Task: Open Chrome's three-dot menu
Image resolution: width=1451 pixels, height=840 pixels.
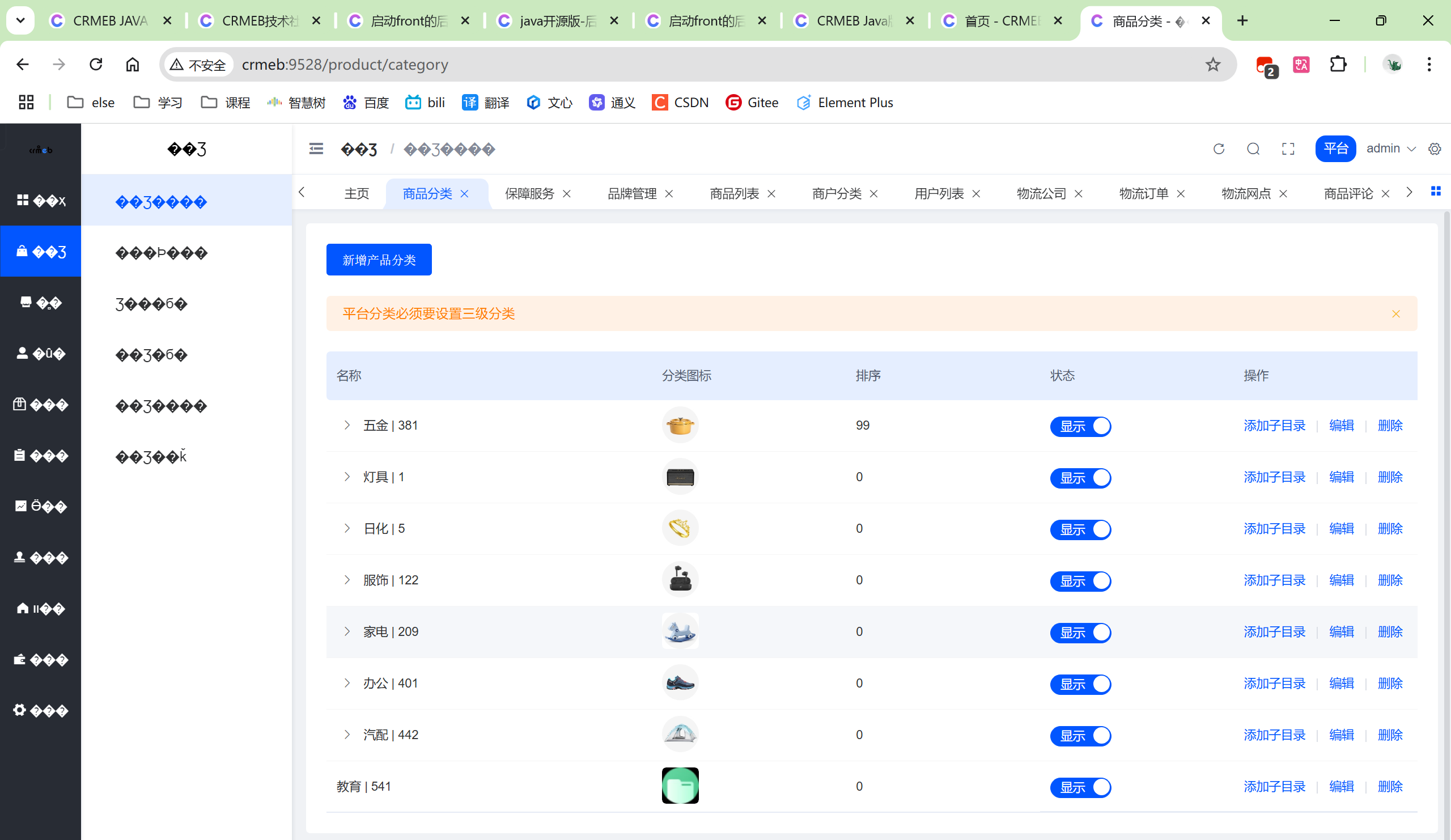Action: point(1429,65)
